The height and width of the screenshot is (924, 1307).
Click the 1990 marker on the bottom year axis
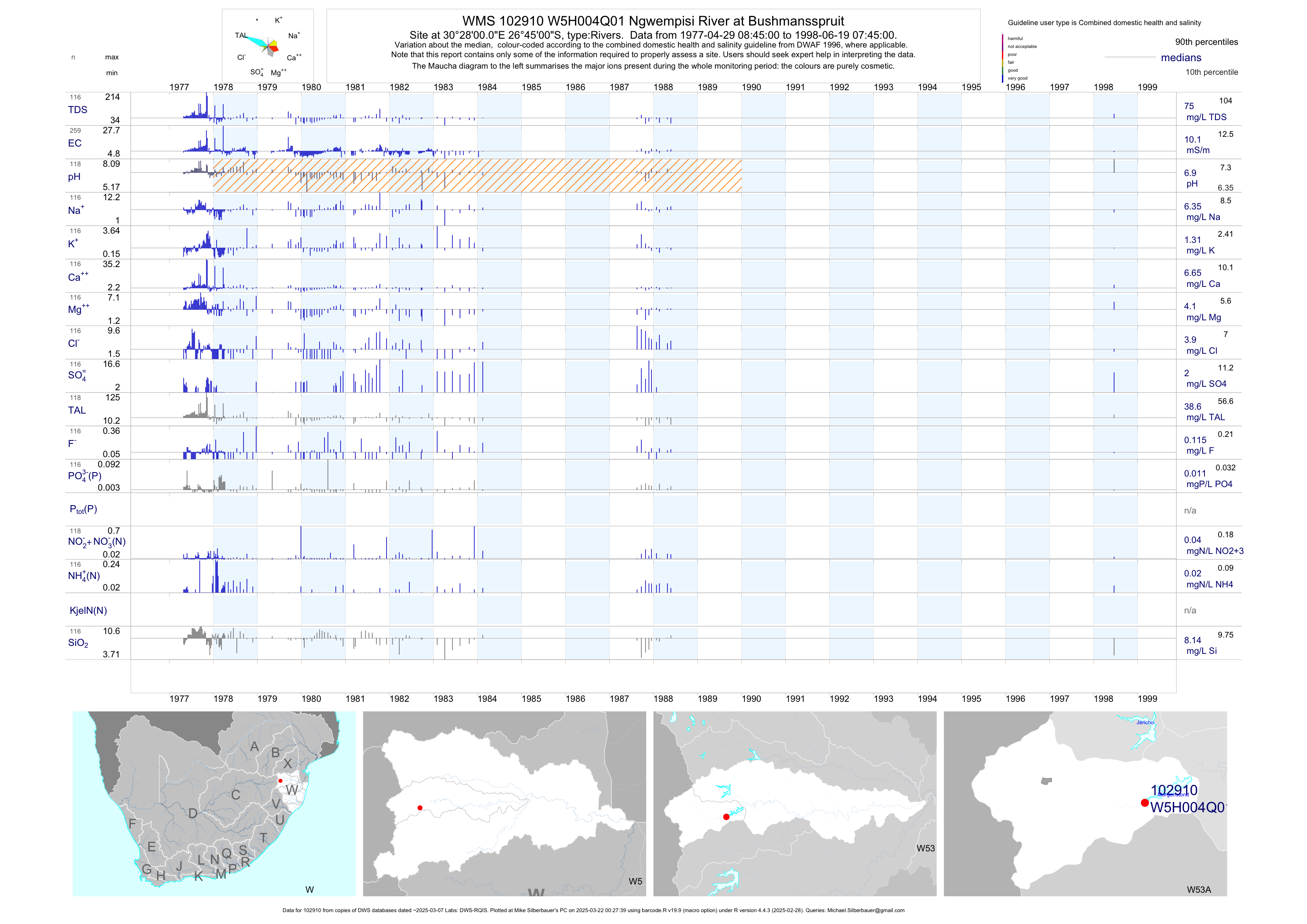click(x=751, y=699)
